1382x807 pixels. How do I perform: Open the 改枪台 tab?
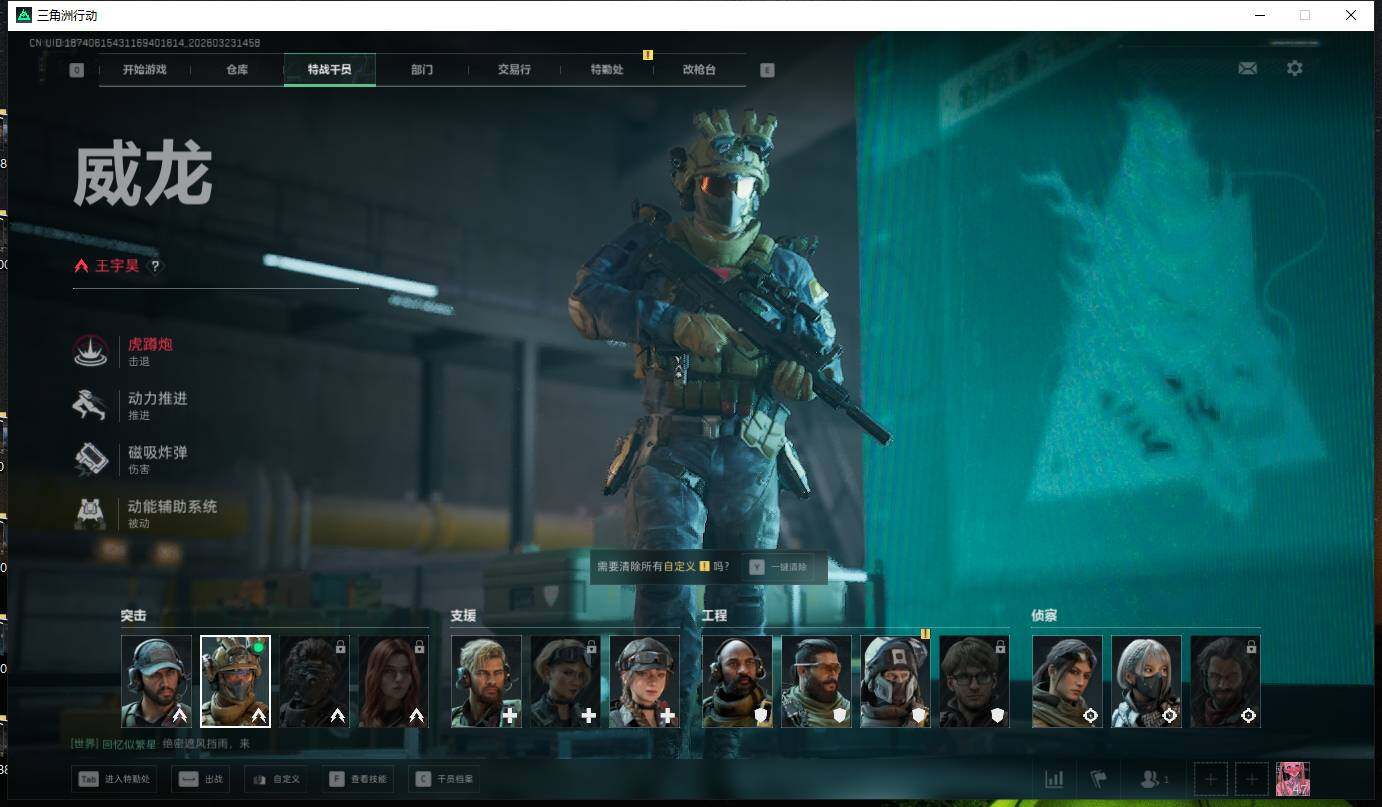click(699, 70)
